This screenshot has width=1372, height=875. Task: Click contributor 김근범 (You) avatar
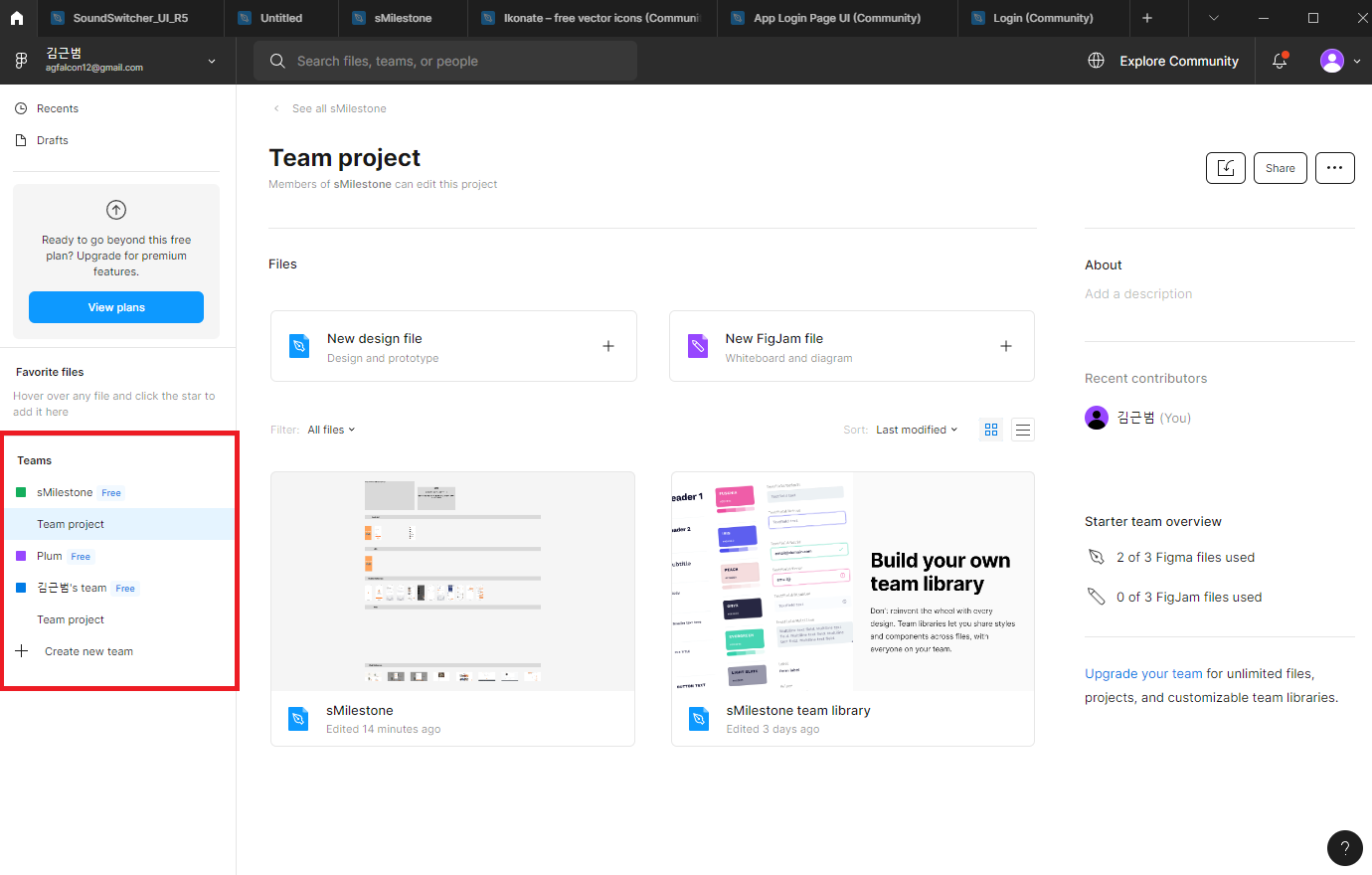(1097, 418)
